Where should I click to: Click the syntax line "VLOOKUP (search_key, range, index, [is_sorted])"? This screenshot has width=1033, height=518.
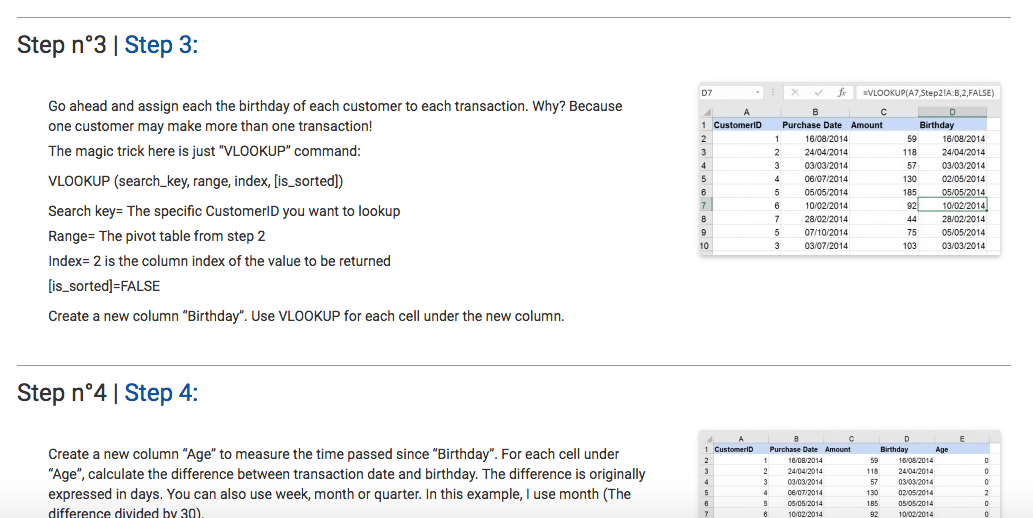pos(196,181)
